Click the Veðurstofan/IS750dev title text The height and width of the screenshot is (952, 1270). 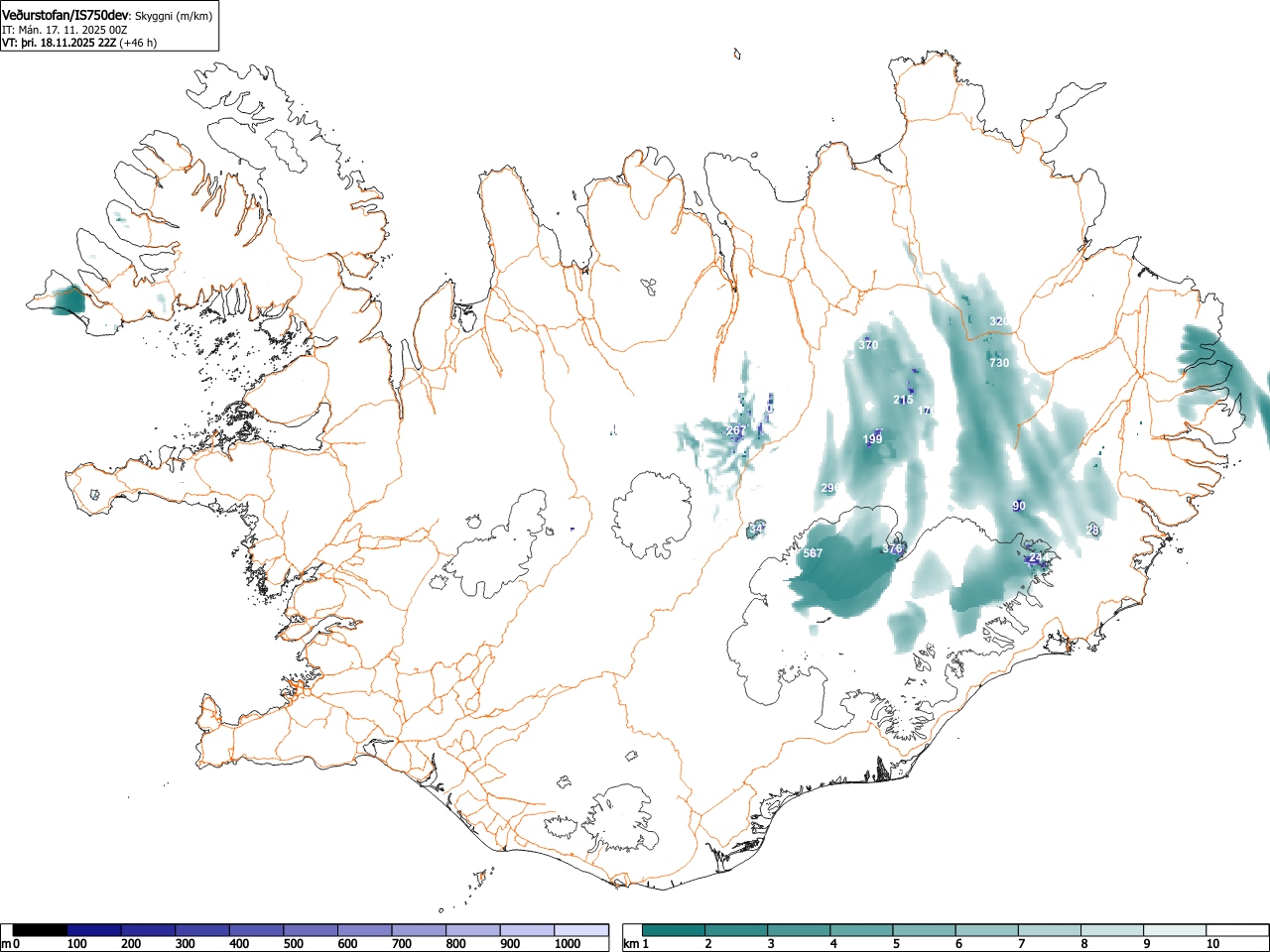[x=66, y=15]
